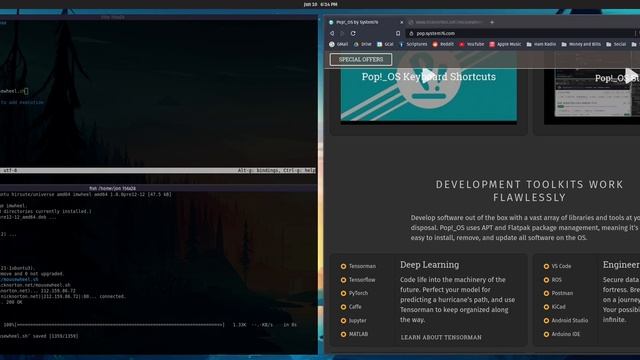Click the bottom terminal title bar
This screenshot has height=360, width=640.
click(158, 188)
